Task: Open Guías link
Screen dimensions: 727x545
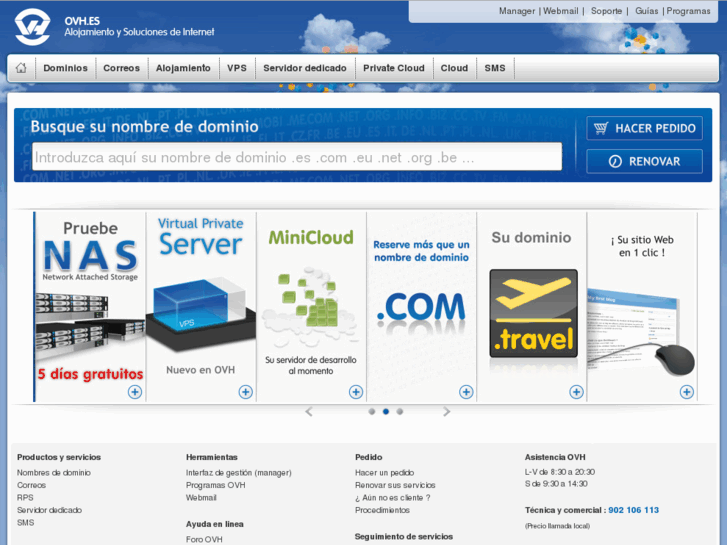Action: tap(647, 11)
